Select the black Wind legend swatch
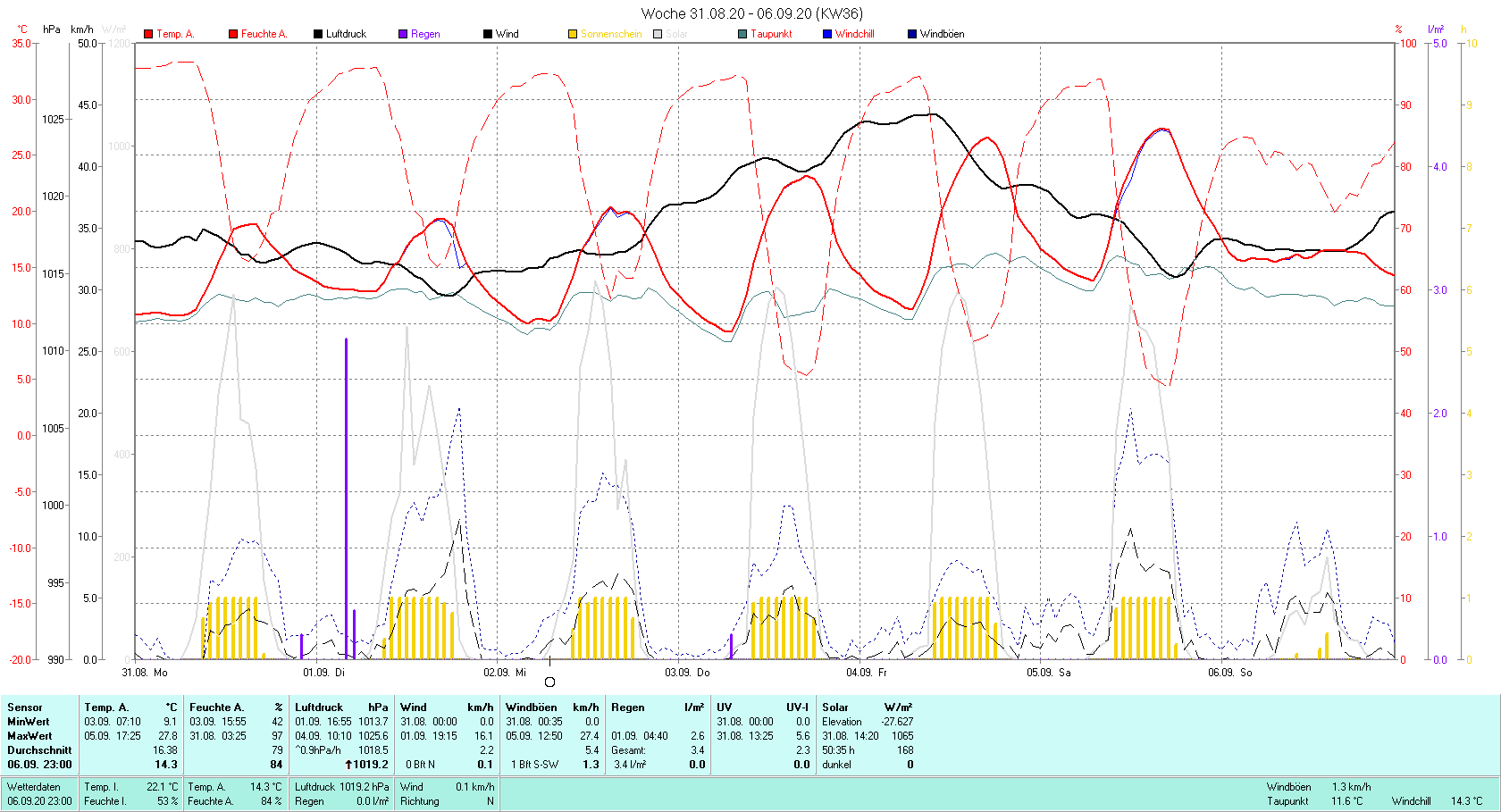1501x812 pixels. (488, 34)
